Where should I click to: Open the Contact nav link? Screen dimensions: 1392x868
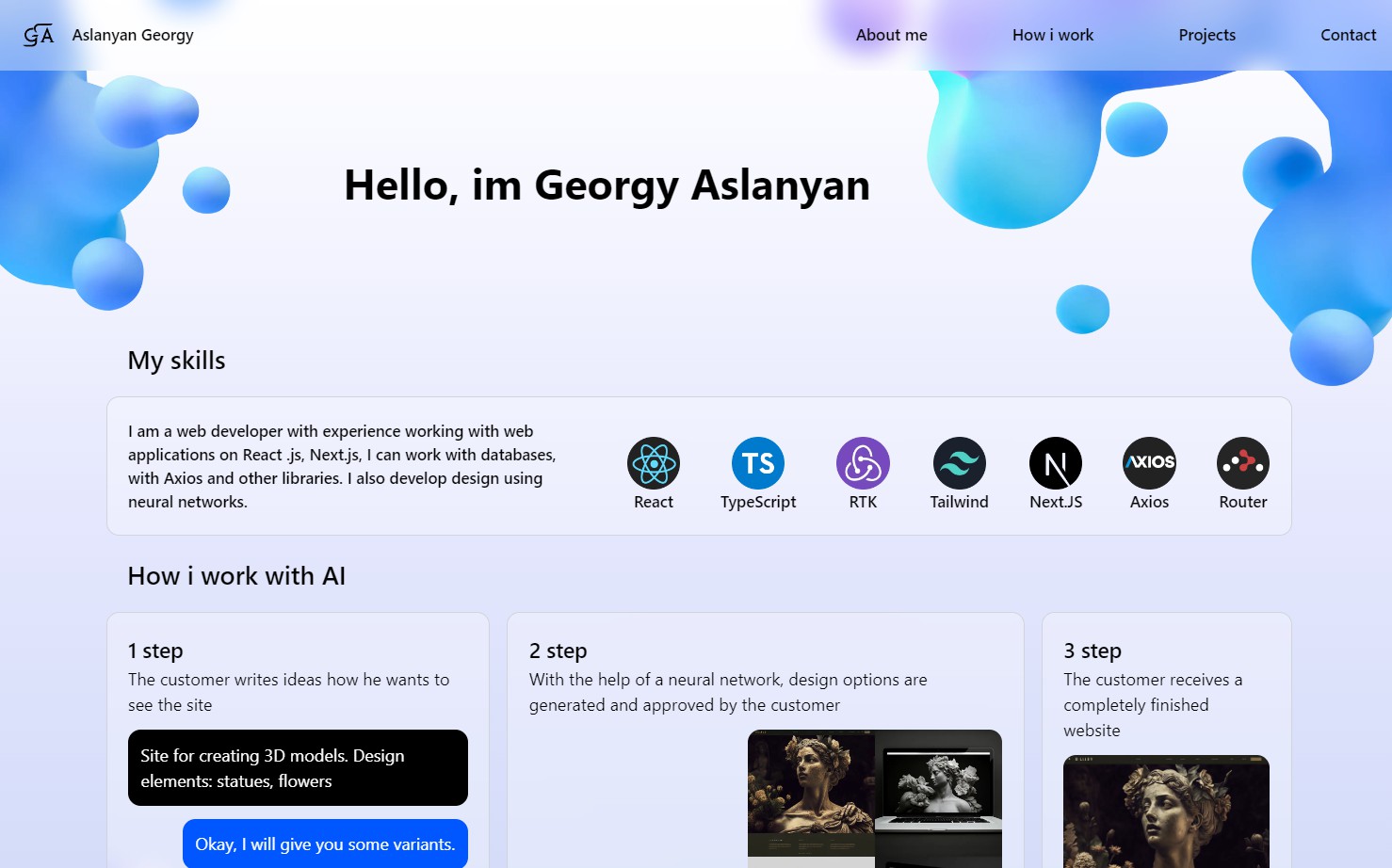click(x=1348, y=35)
